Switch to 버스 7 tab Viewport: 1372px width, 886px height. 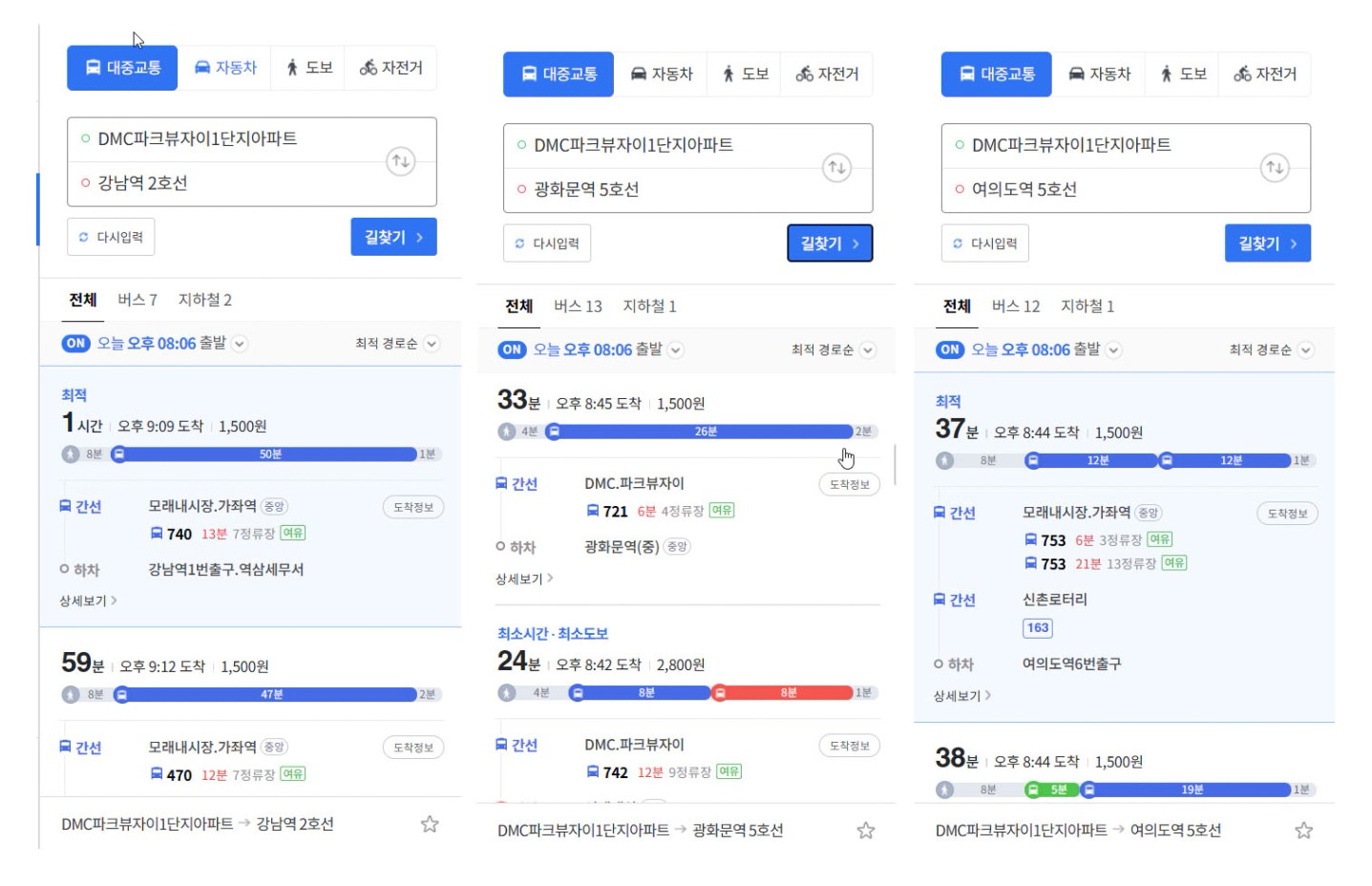tap(137, 300)
